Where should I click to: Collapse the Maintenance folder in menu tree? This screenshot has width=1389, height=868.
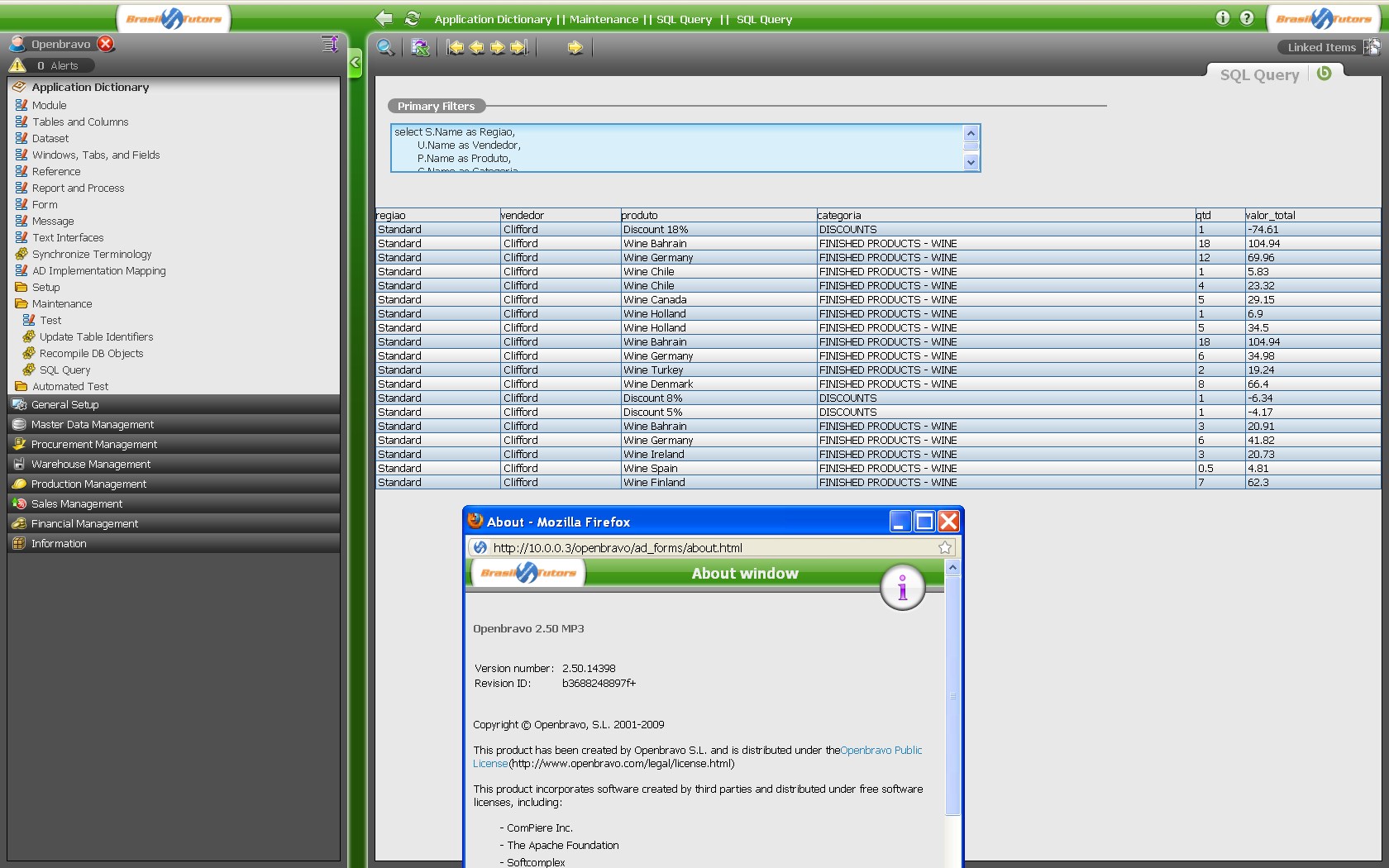pos(62,304)
